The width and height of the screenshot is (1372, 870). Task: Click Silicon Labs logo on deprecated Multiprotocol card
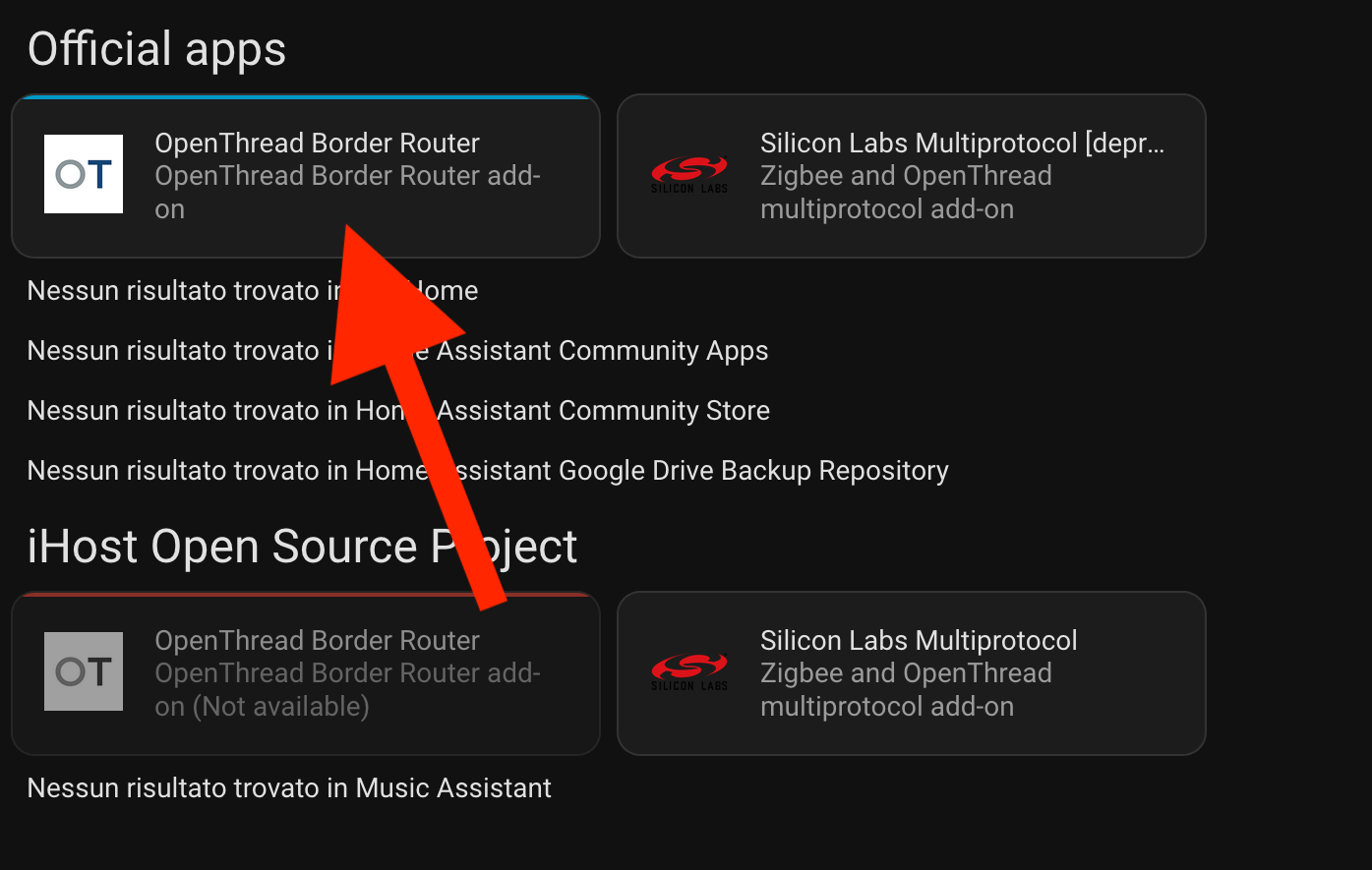click(688, 175)
